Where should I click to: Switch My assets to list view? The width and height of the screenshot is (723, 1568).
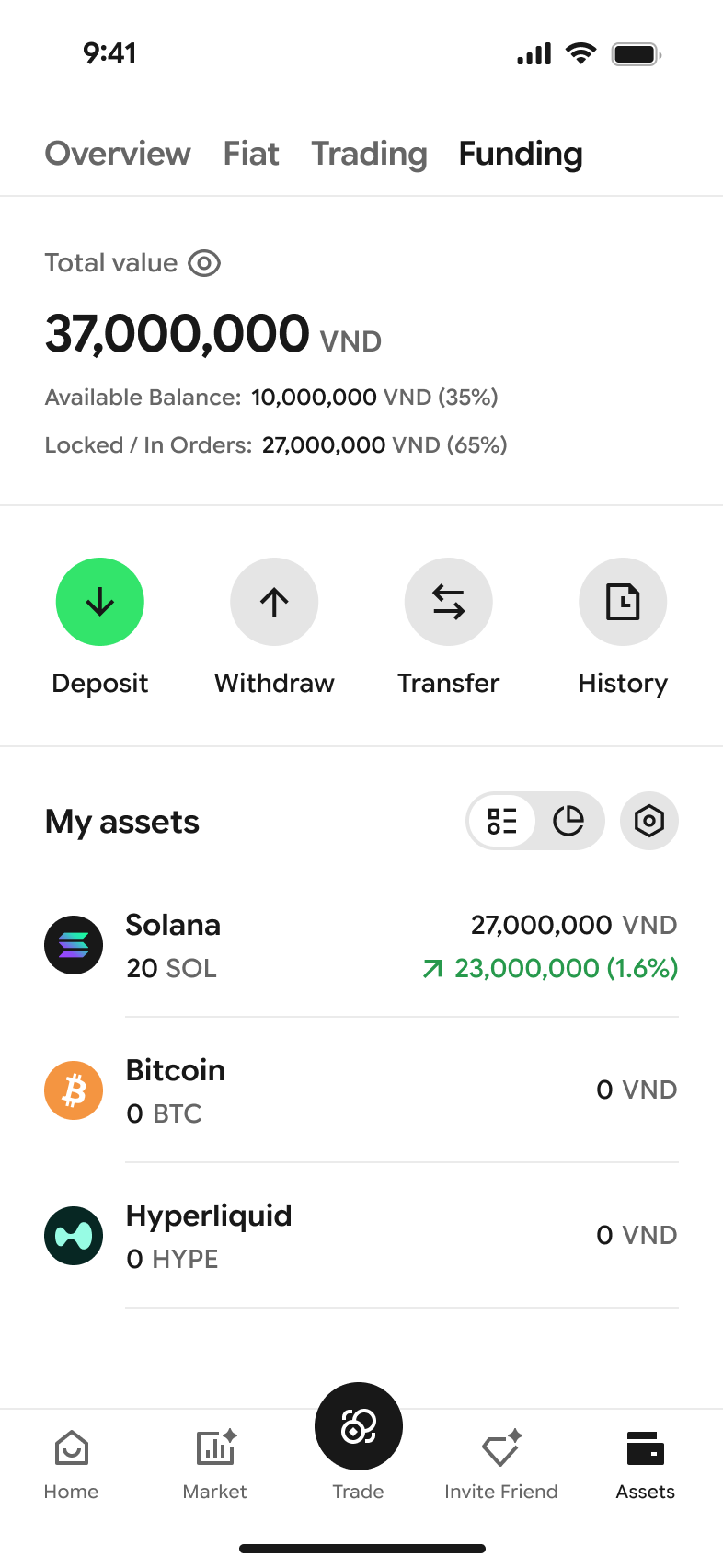click(502, 821)
